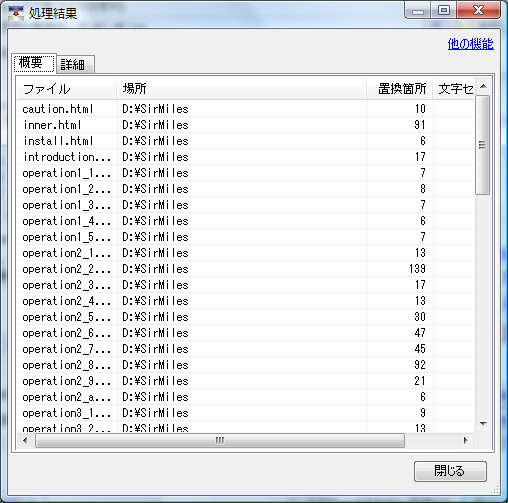508x503 pixels.
Task: Select the 概要 tab
Action: pyautogui.click(x=34, y=63)
